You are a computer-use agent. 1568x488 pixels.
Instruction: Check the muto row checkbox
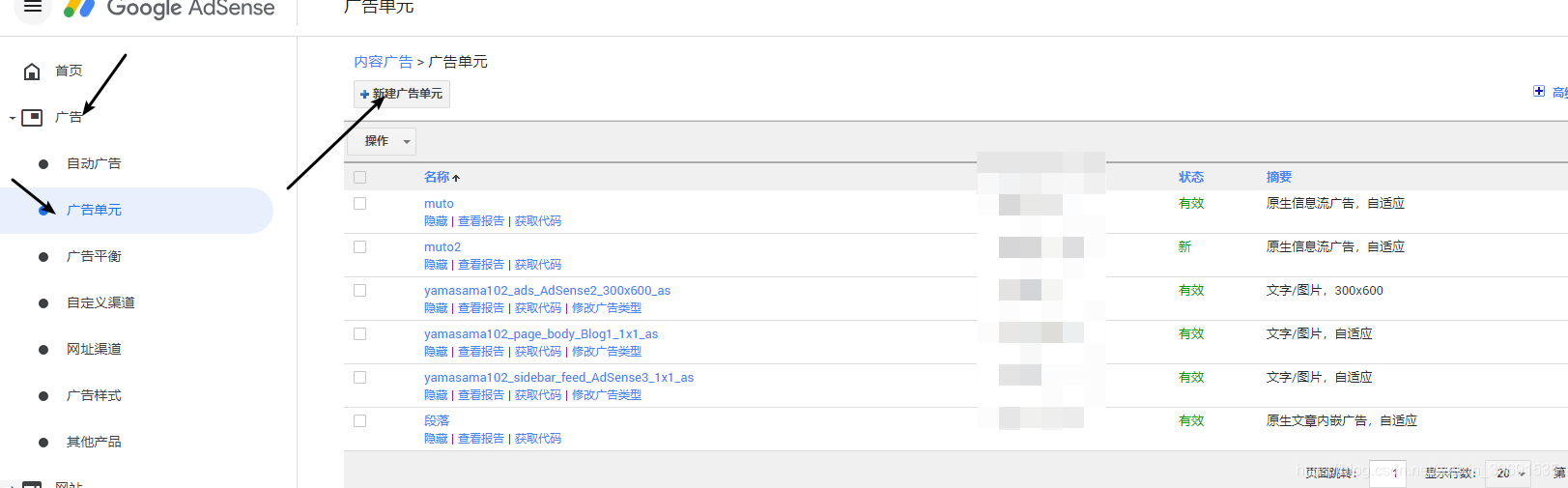360,203
